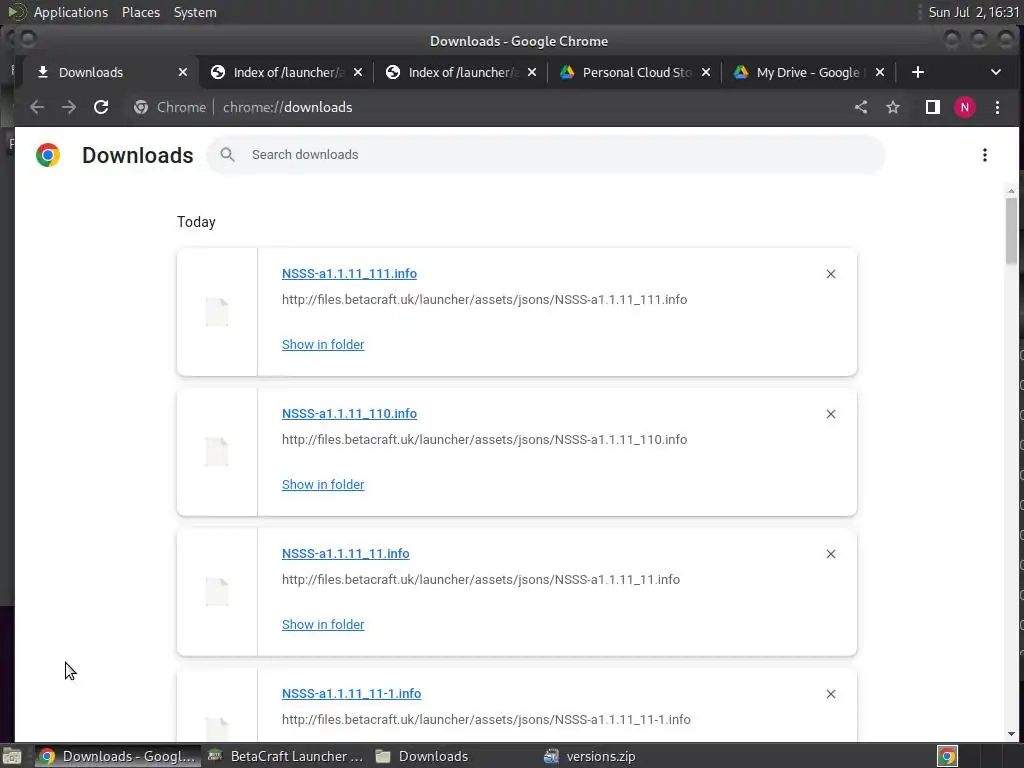Click the file icon of NSSS-a1.1.11_11.info
The height and width of the screenshot is (768, 1024).
pos(217,592)
